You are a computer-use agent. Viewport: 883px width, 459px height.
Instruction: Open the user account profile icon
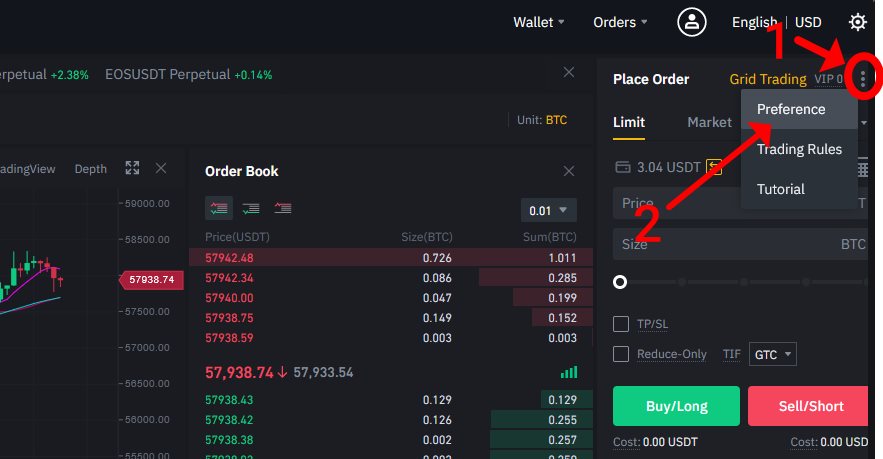[692, 23]
